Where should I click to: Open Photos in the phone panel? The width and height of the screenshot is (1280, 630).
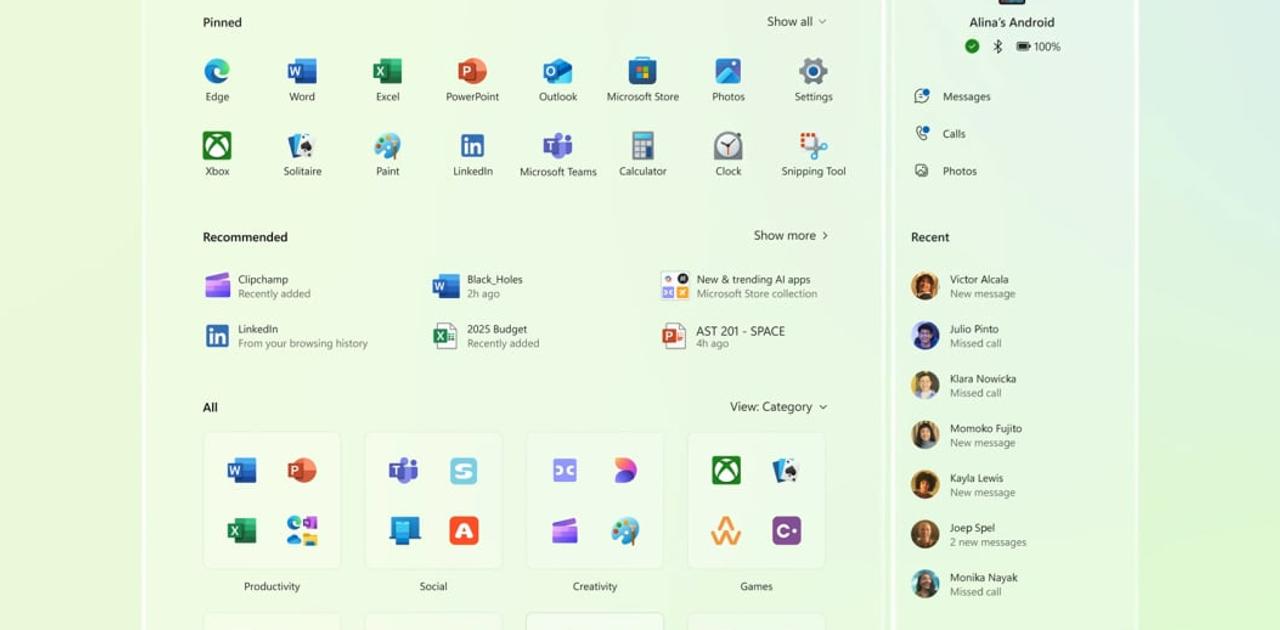pyautogui.click(x=945, y=171)
